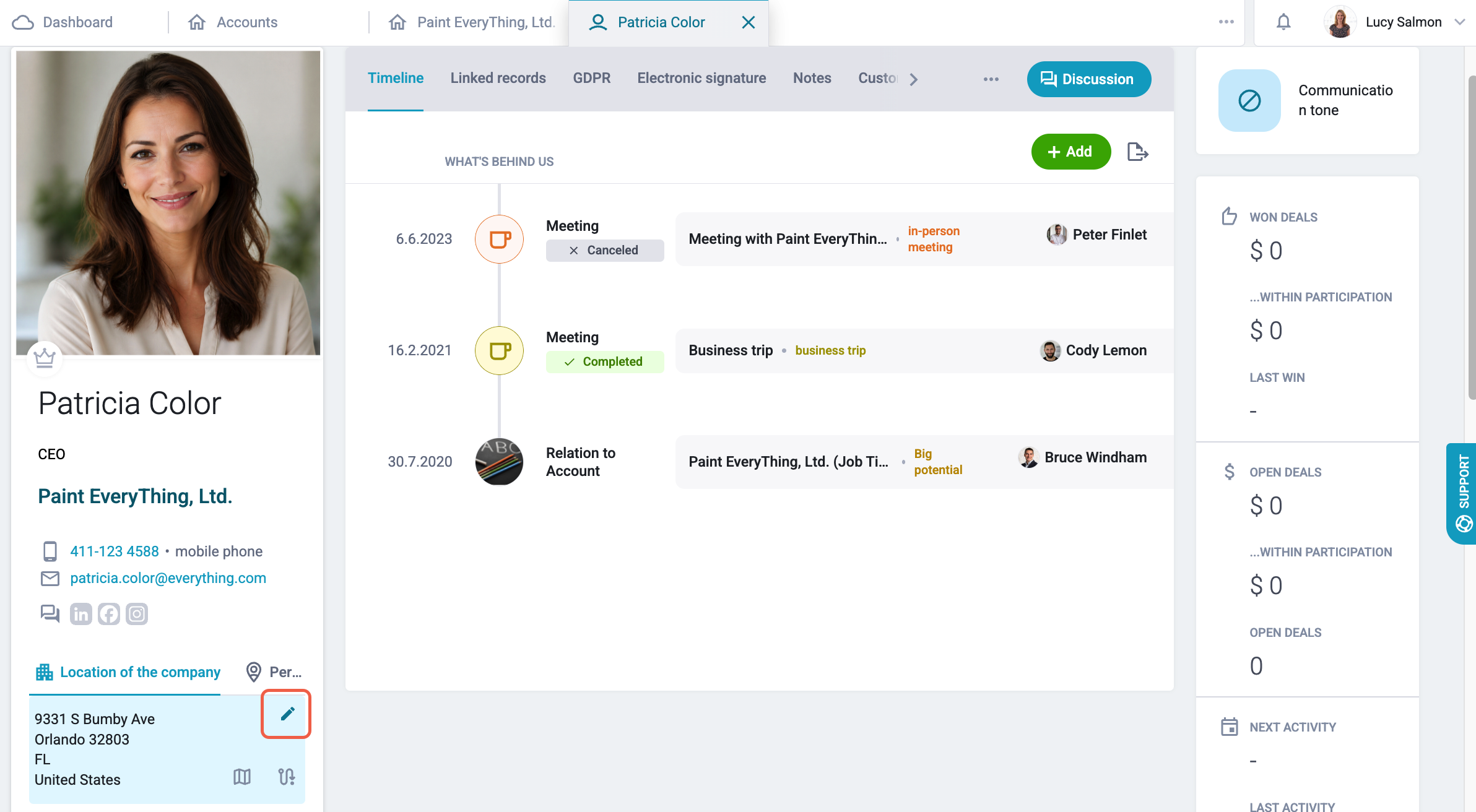
Task: Select the truncated Per... address tab
Action: point(273,672)
